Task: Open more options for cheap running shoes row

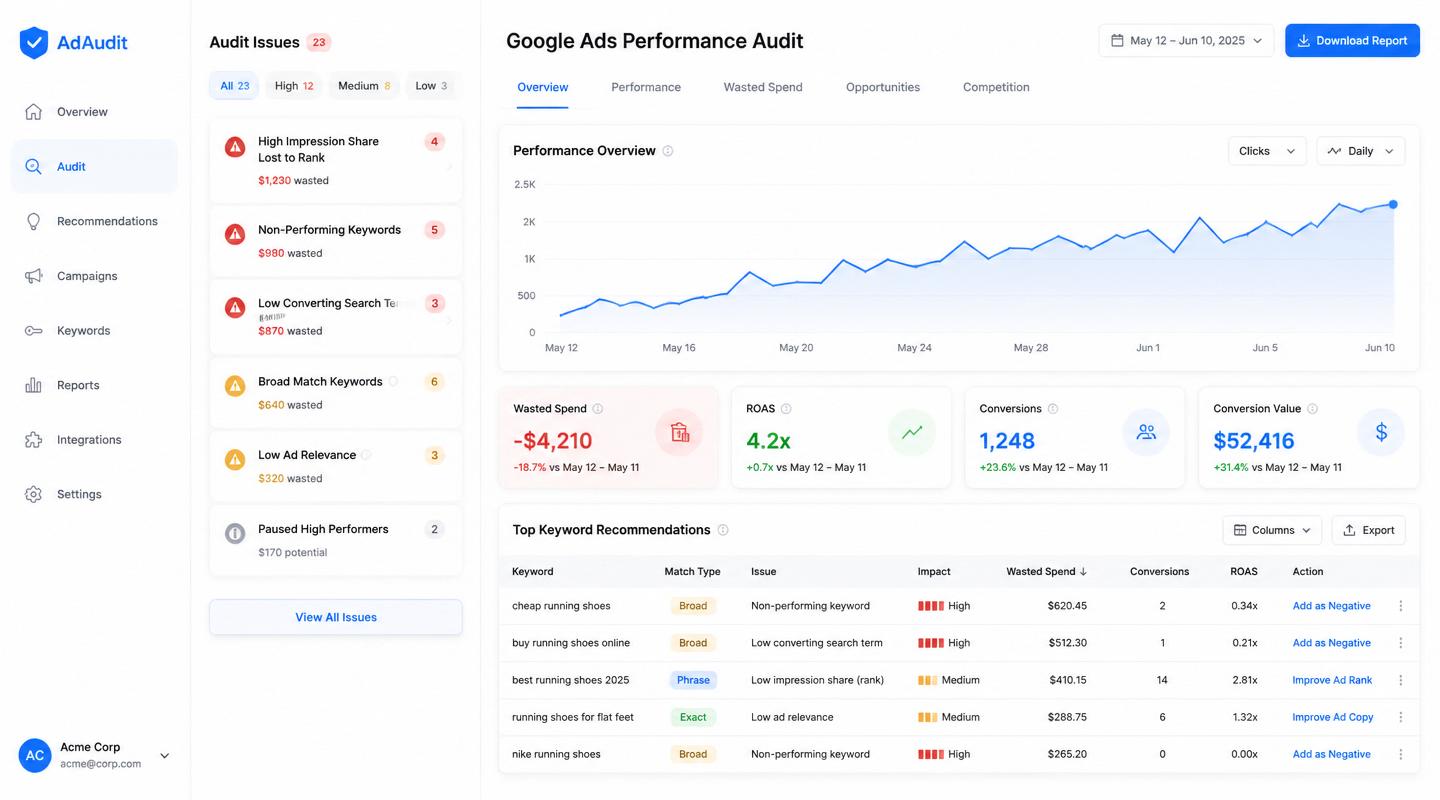Action: (x=1400, y=606)
